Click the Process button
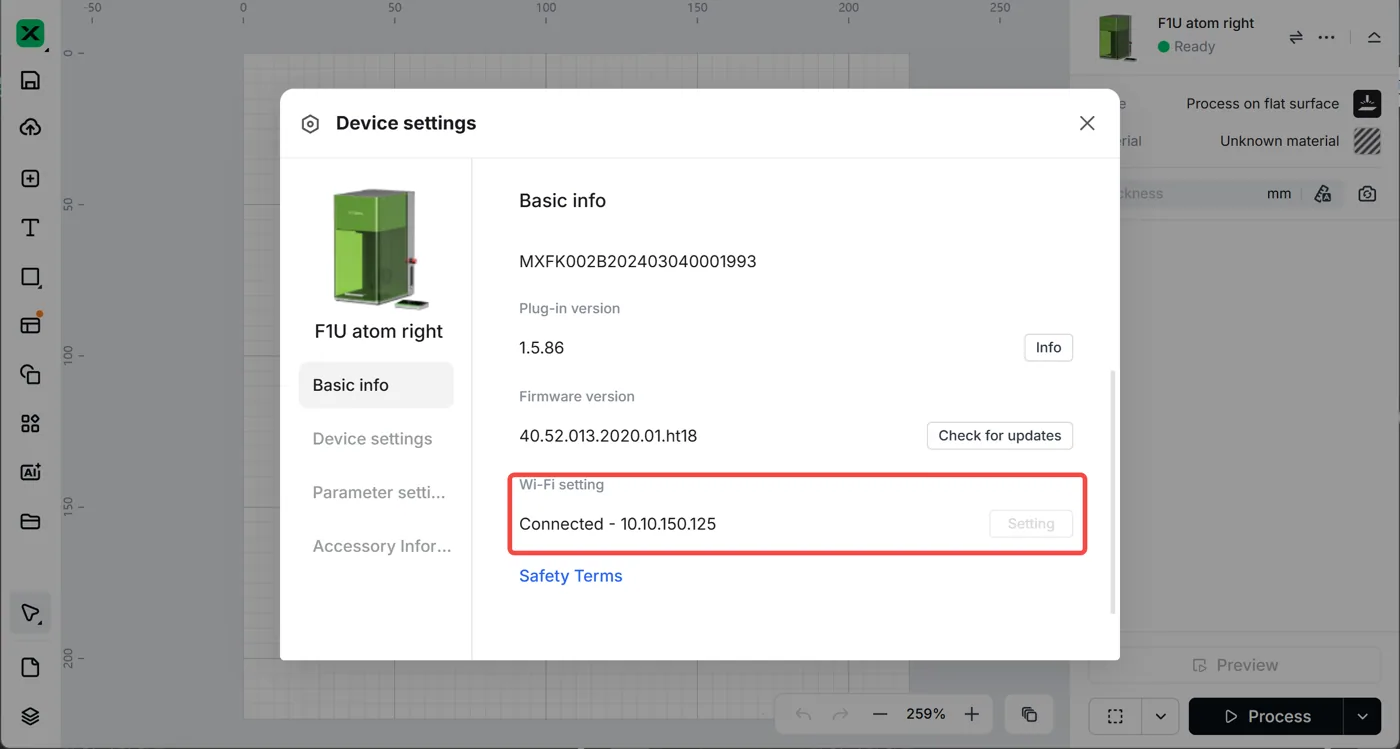Screen dimensions: 1400x749 point(1266,716)
